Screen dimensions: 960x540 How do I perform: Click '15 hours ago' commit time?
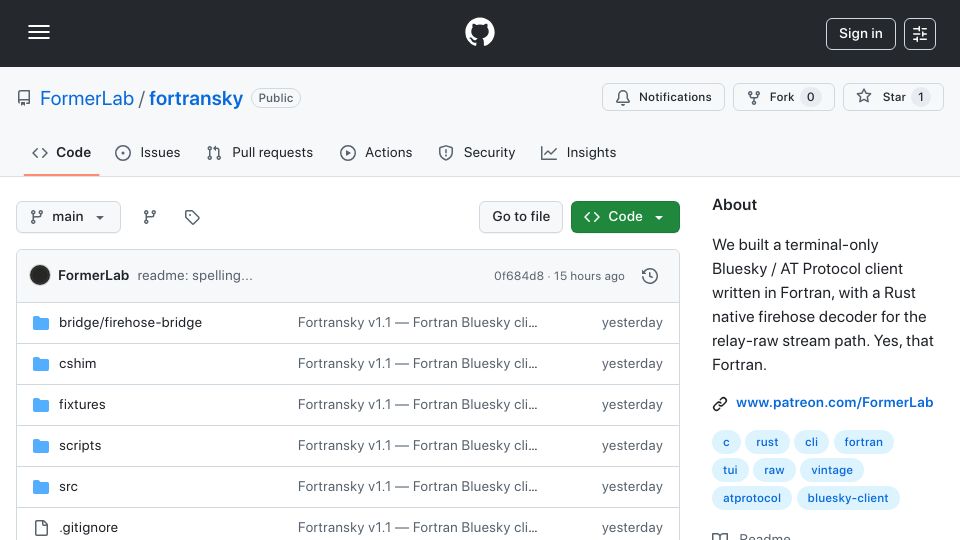click(x=589, y=276)
